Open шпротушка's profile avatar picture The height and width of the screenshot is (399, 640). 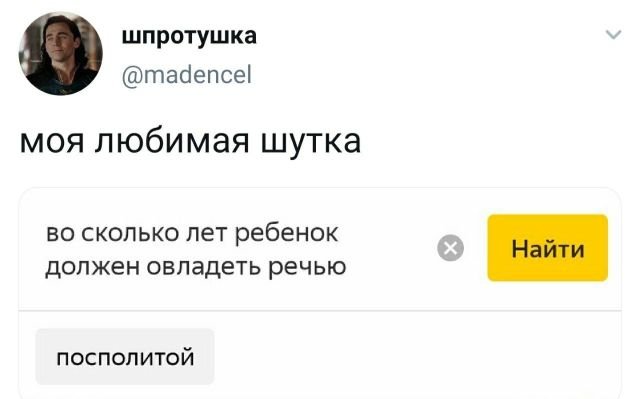coord(60,53)
